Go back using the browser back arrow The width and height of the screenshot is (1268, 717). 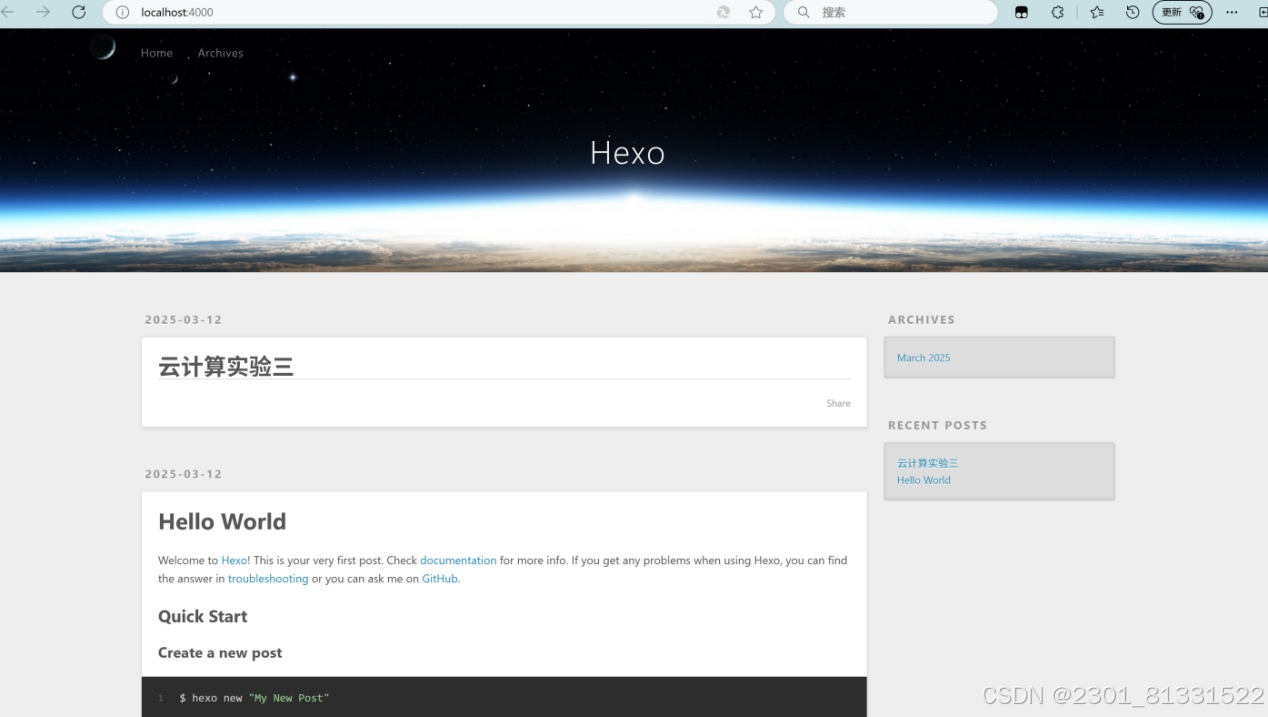tap(7, 12)
